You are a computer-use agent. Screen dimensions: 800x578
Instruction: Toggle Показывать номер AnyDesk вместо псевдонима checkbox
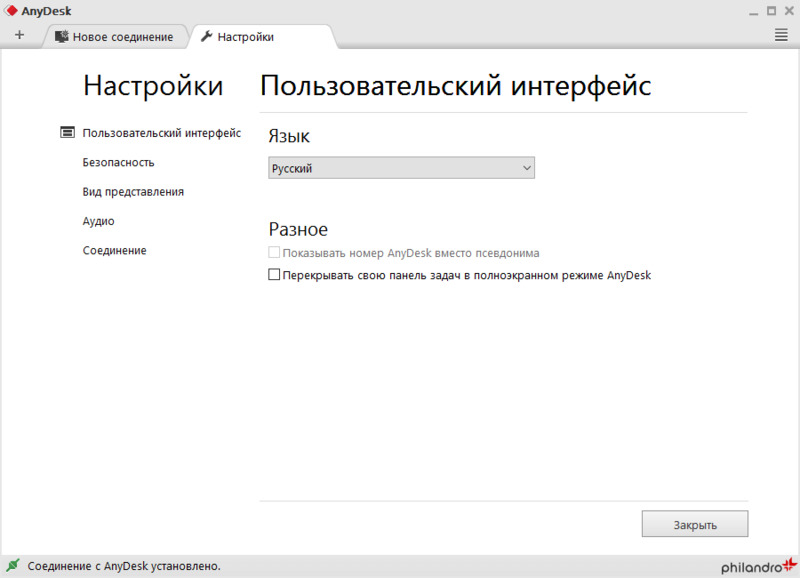coord(274,253)
